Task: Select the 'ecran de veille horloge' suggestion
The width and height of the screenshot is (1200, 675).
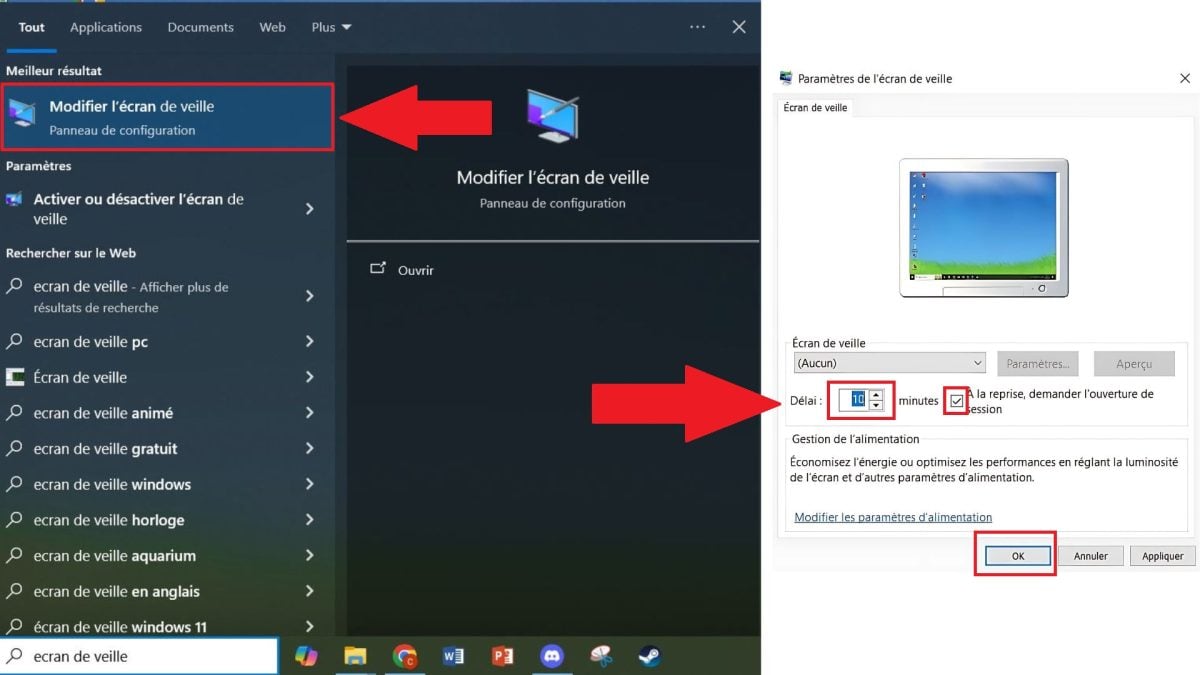Action: (109, 520)
